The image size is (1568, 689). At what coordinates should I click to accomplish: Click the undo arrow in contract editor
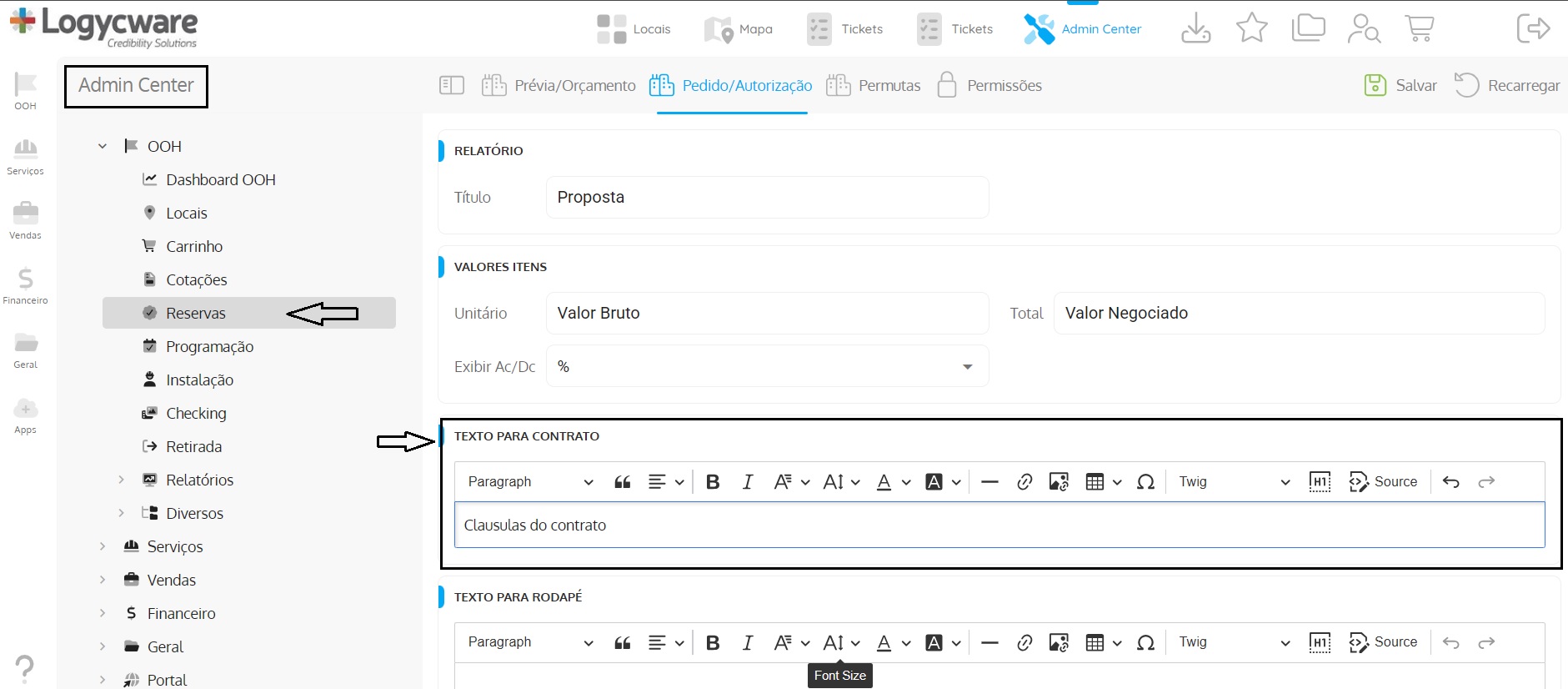coord(1450,482)
